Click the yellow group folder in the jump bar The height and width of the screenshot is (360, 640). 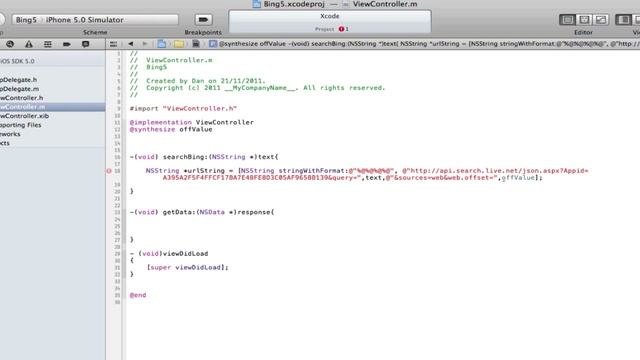tap(179, 44)
